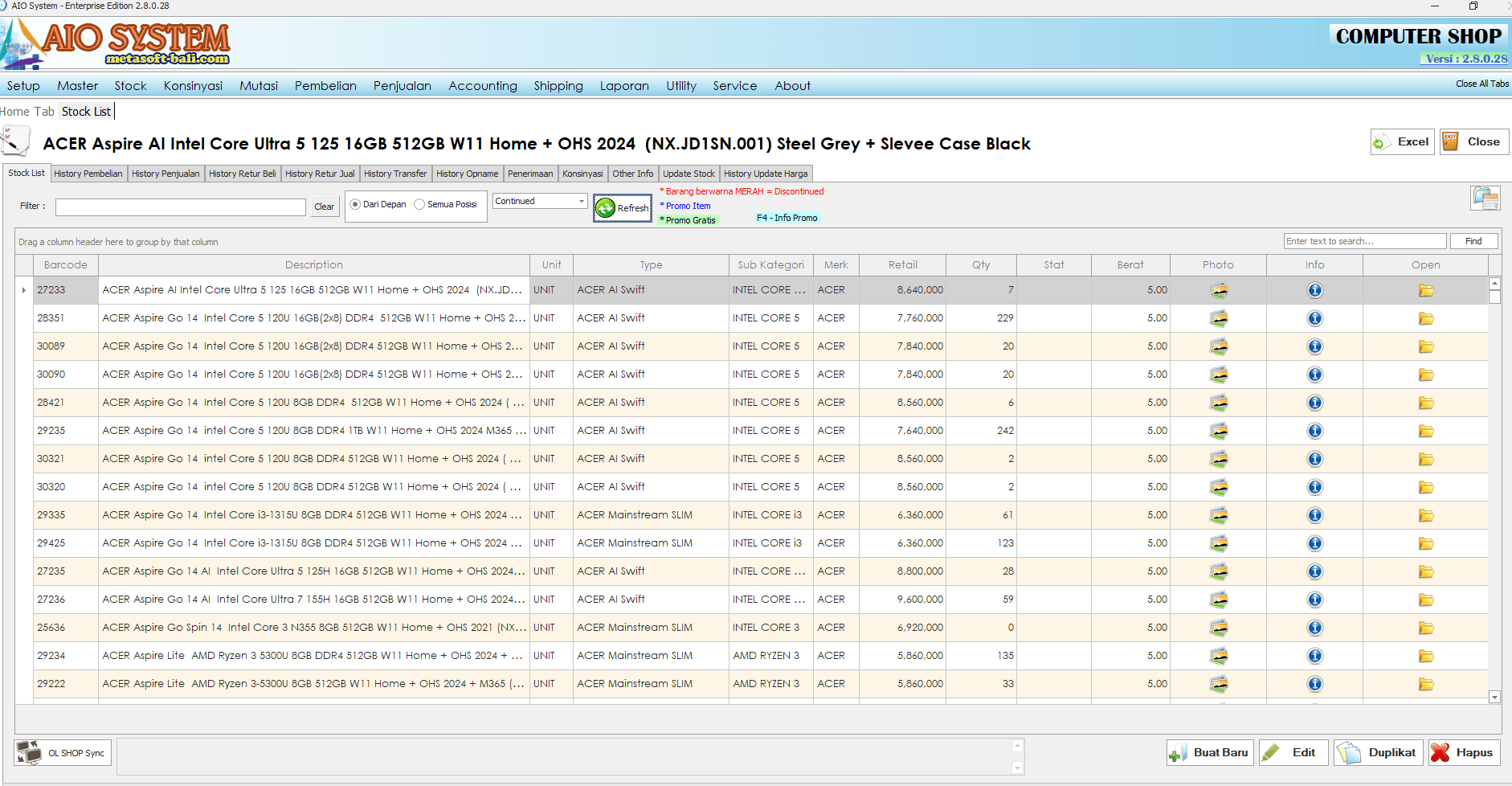View photo for barcode 30089 item
This screenshot has height=786, width=1512.
pyautogui.click(x=1218, y=346)
